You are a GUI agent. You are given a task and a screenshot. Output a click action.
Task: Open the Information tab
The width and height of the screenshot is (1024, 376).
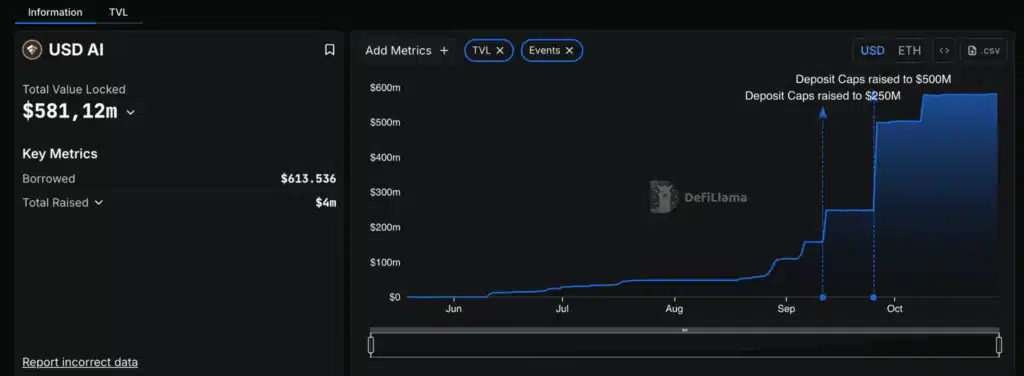(x=55, y=12)
